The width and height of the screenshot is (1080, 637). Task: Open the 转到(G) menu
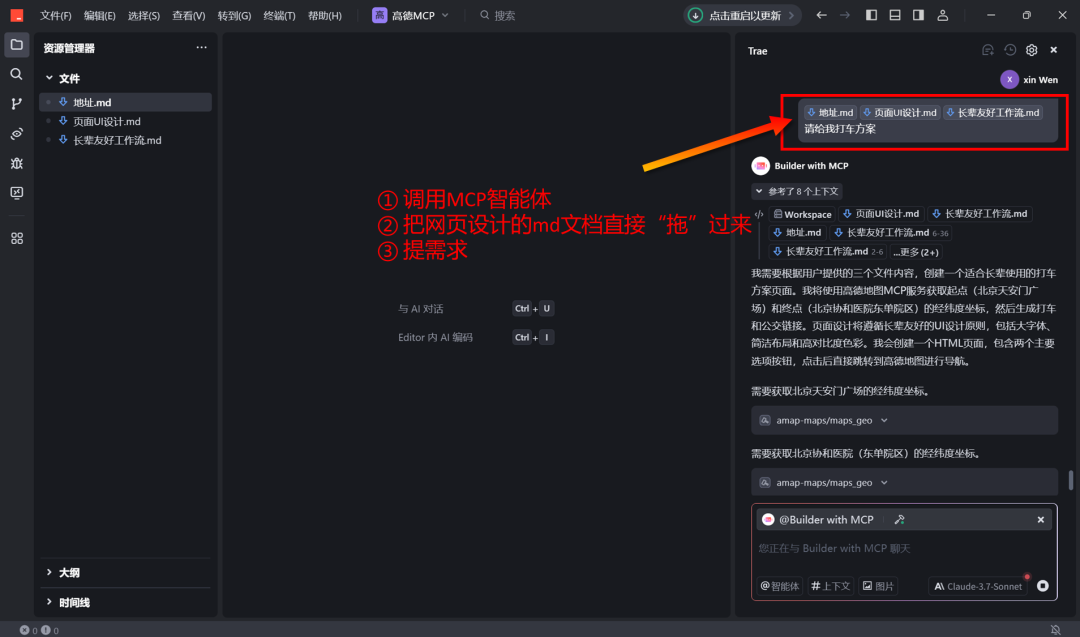click(234, 15)
